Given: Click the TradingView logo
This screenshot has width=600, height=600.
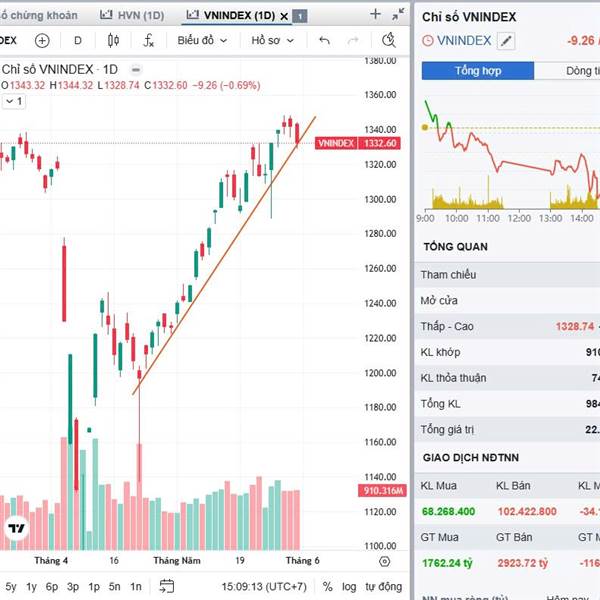Looking at the screenshot, I should click(x=16, y=528).
